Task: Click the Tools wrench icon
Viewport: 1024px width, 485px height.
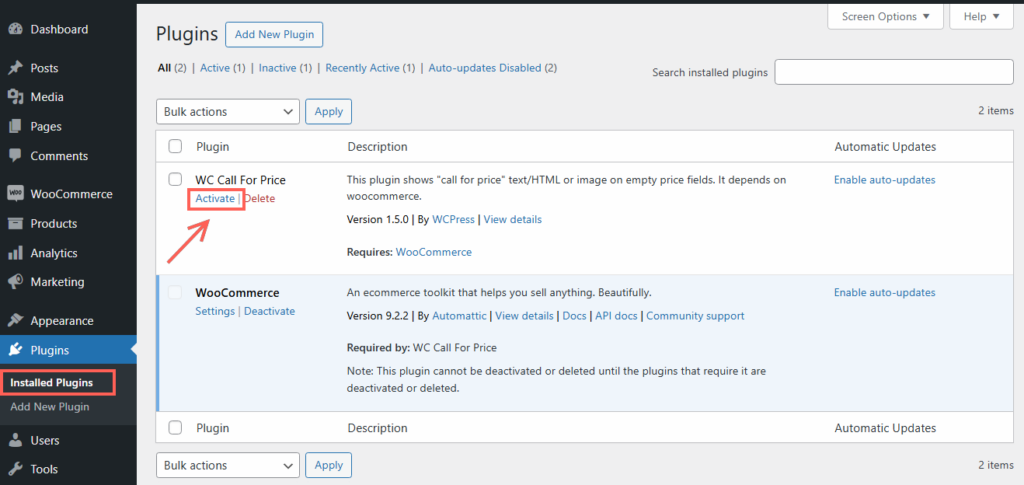Action: coord(15,469)
